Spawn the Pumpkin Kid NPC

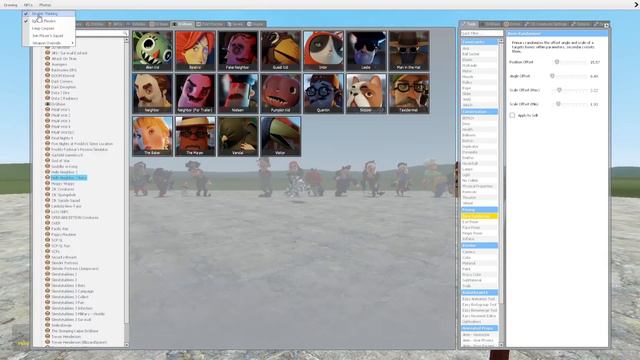(281, 93)
